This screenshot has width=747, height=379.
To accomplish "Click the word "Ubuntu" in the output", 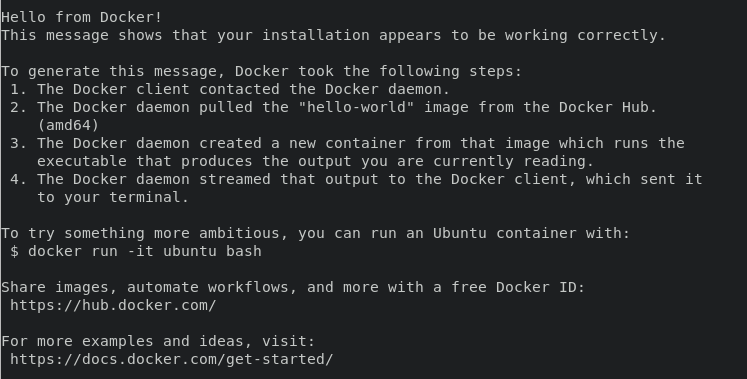I will [x=460, y=233].
